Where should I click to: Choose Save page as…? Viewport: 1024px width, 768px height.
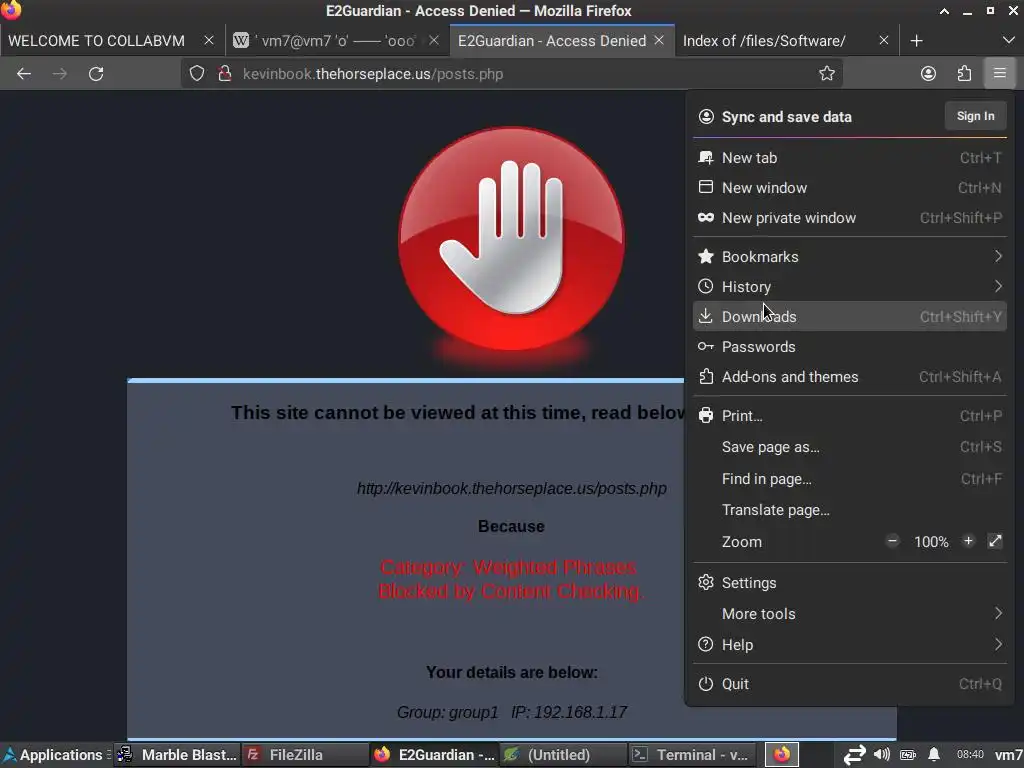coord(850,447)
